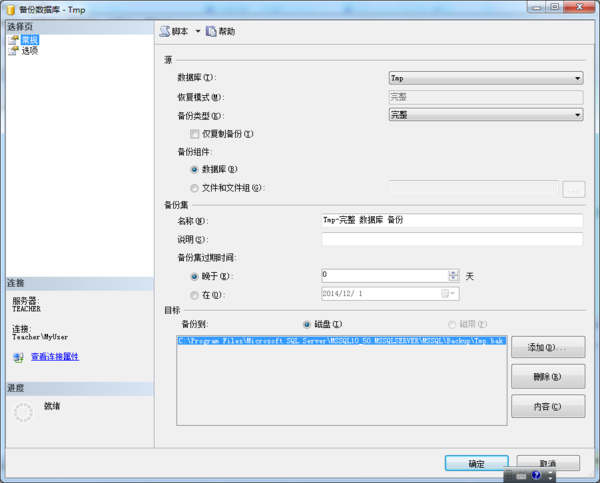600x483 pixels.
Task: Open the Help (帮助) toolbar icon
Action: [212, 32]
